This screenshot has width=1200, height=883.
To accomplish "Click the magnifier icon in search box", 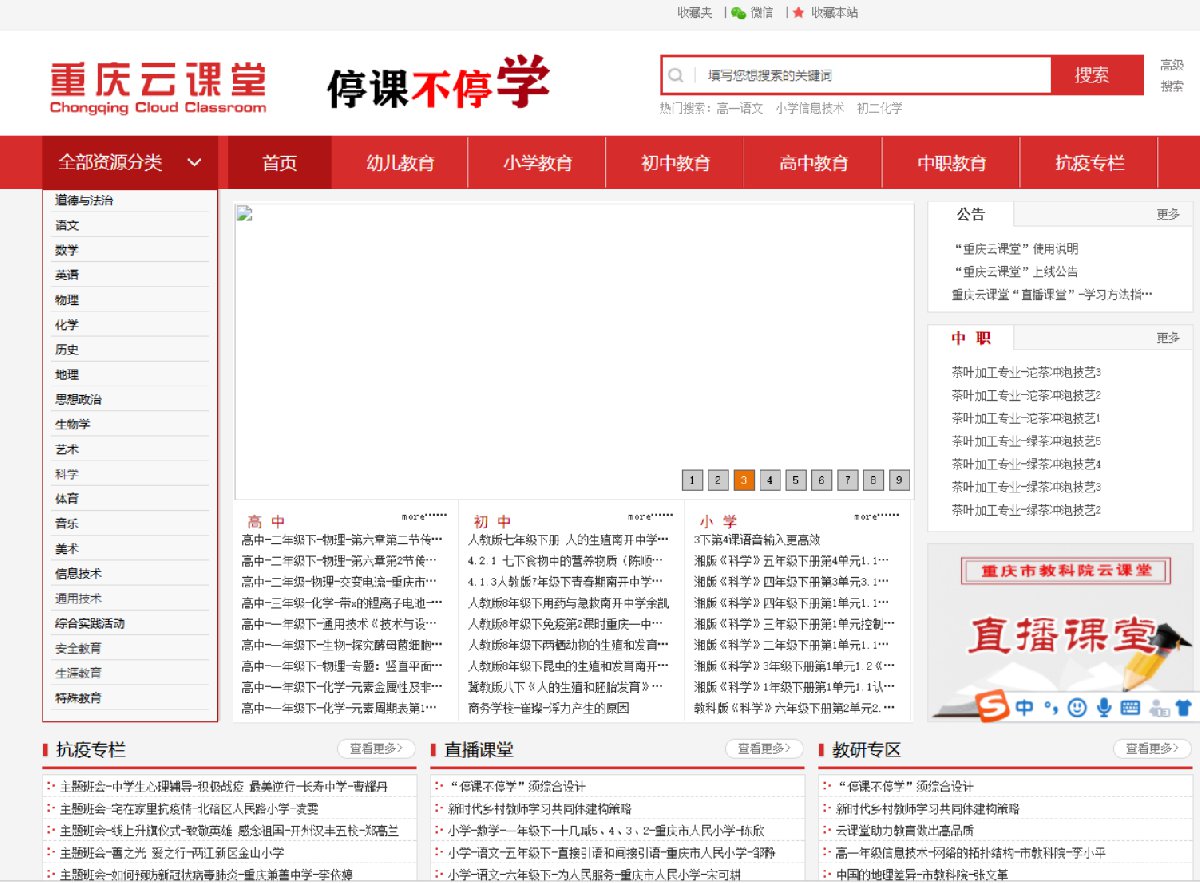I will click(677, 75).
